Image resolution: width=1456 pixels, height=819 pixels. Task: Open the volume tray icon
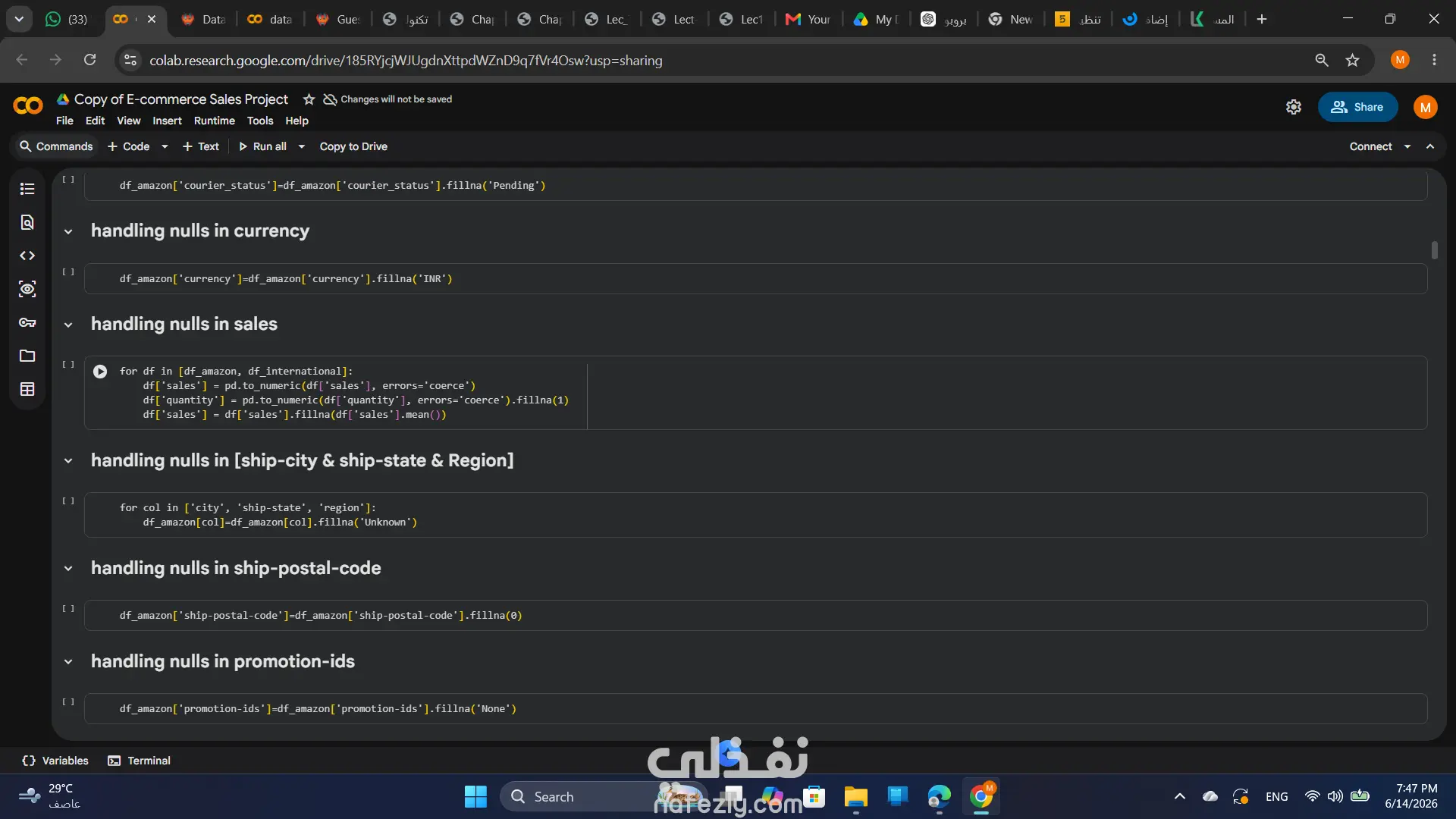[x=1335, y=796]
